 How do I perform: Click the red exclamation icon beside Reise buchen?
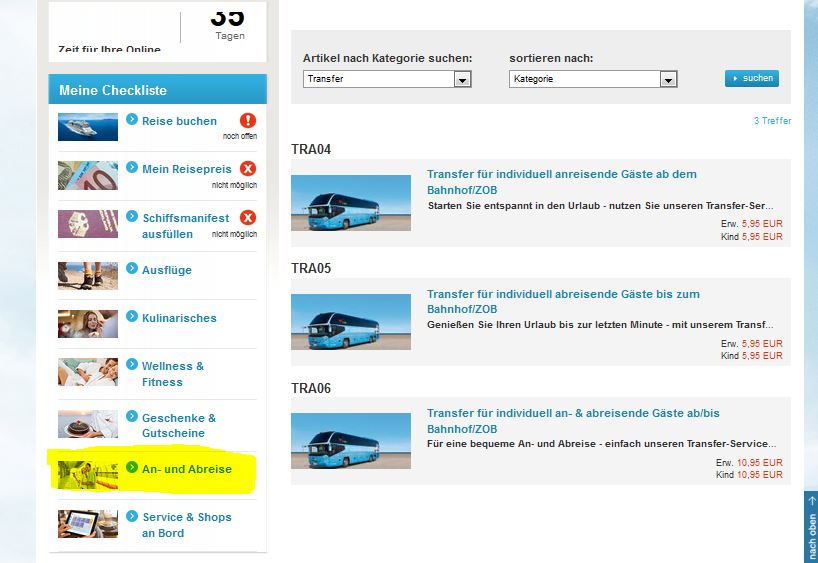pos(248,121)
